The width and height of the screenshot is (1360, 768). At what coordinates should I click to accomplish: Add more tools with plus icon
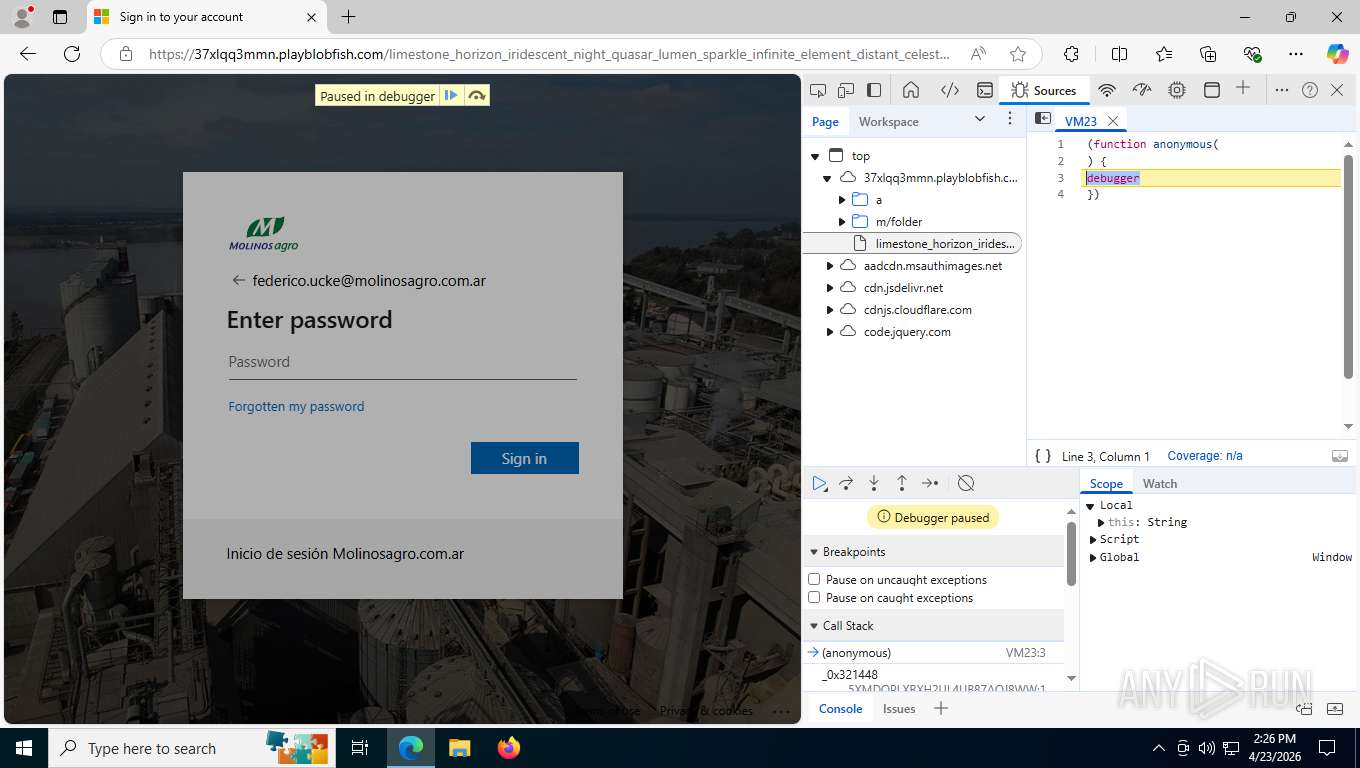(x=1243, y=88)
